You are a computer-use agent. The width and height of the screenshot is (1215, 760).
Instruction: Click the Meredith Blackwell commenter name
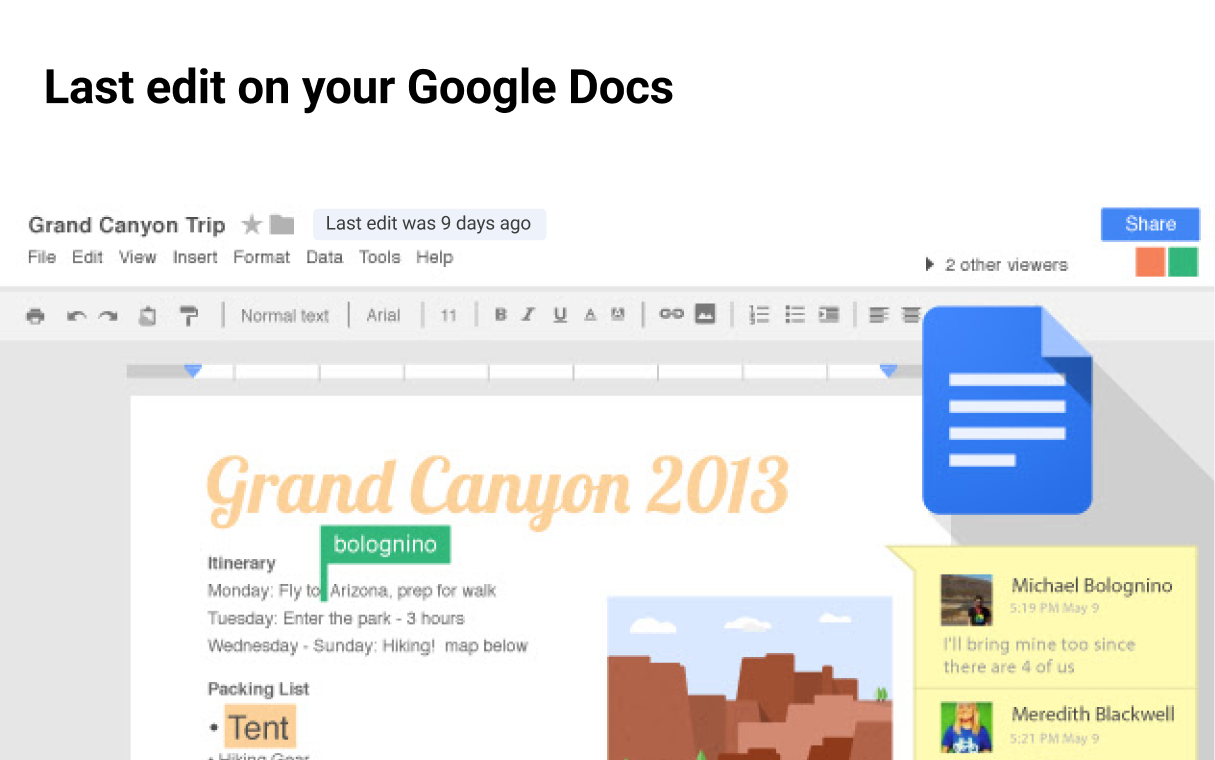pyautogui.click(x=1093, y=714)
